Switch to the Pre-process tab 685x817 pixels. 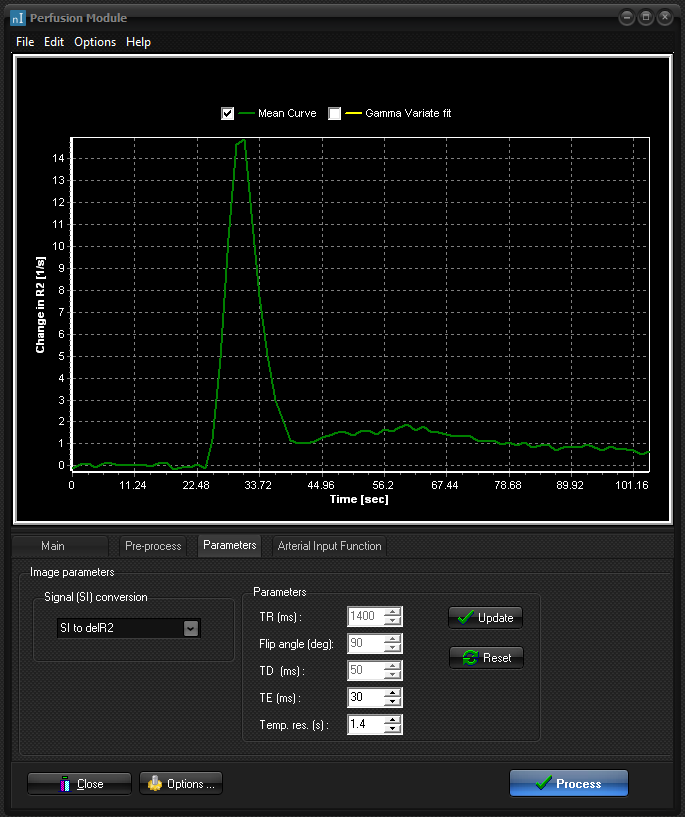(153, 546)
